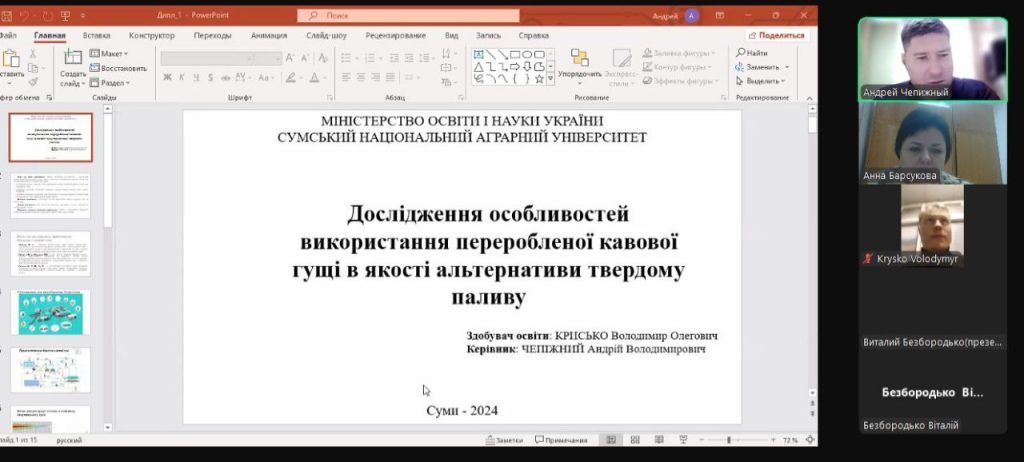Click the Undo icon in title bar

(x=24, y=15)
